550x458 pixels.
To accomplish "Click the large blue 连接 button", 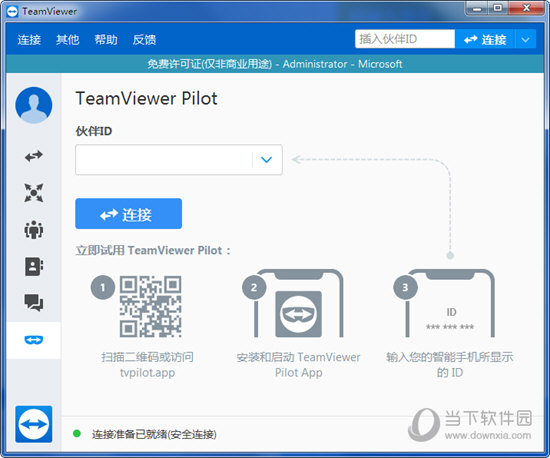I will [128, 214].
